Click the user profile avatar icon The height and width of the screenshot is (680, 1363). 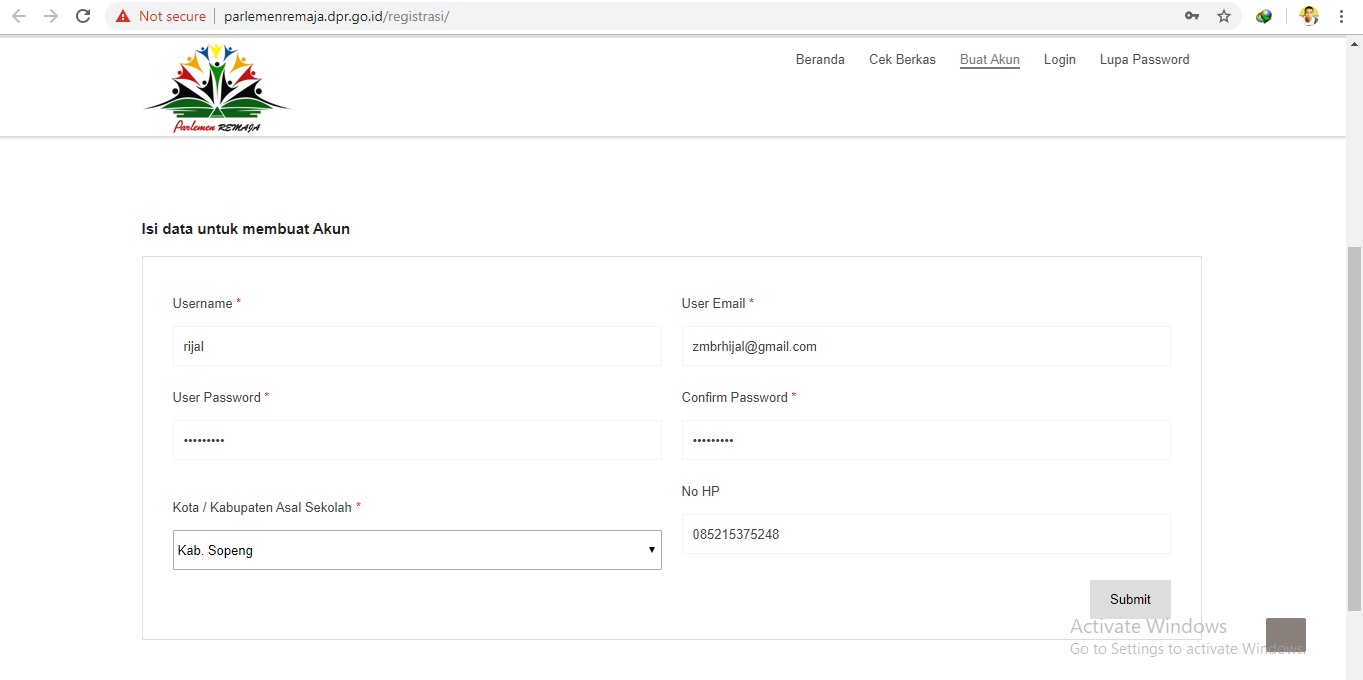point(1308,16)
